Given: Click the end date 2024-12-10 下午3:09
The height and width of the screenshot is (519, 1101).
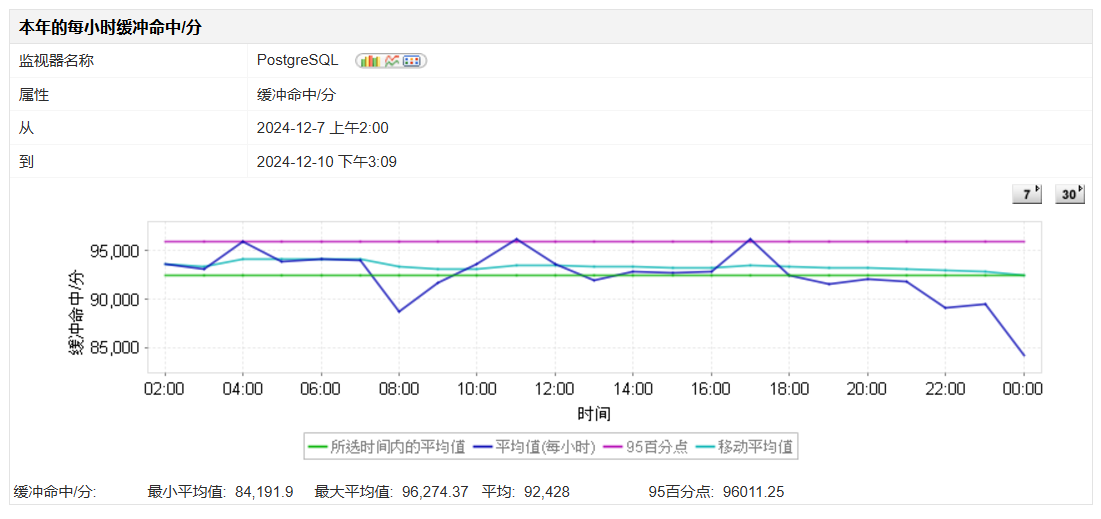Looking at the screenshot, I should (x=326, y=161).
